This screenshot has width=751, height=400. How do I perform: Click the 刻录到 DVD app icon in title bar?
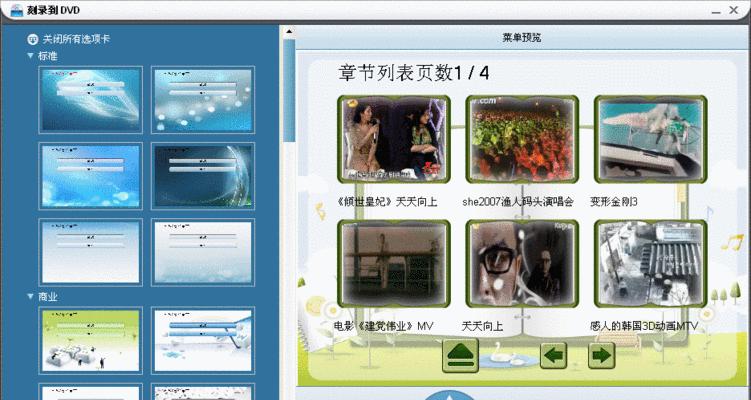pos(17,10)
